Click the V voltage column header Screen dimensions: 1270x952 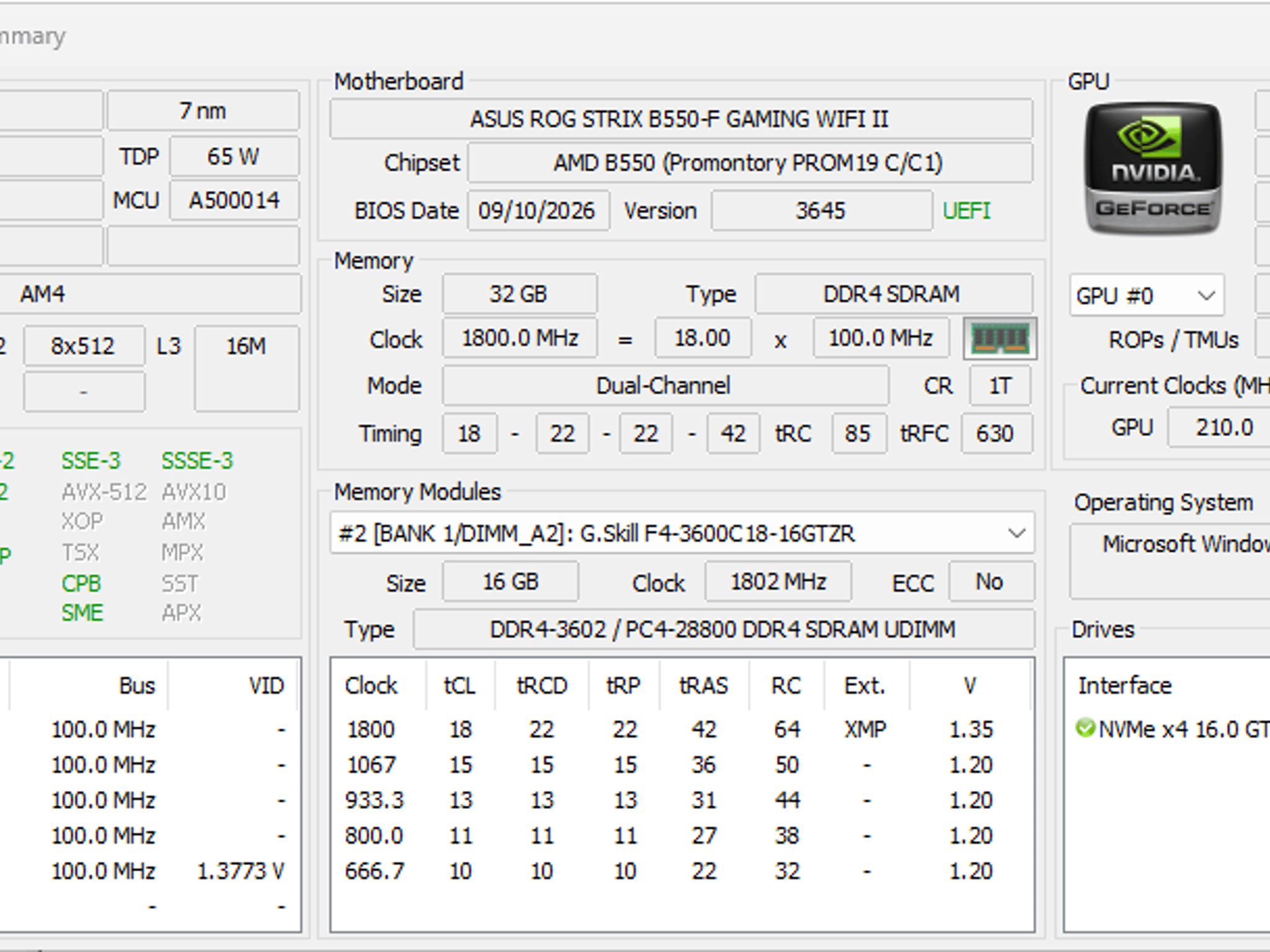tap(970, 685)
